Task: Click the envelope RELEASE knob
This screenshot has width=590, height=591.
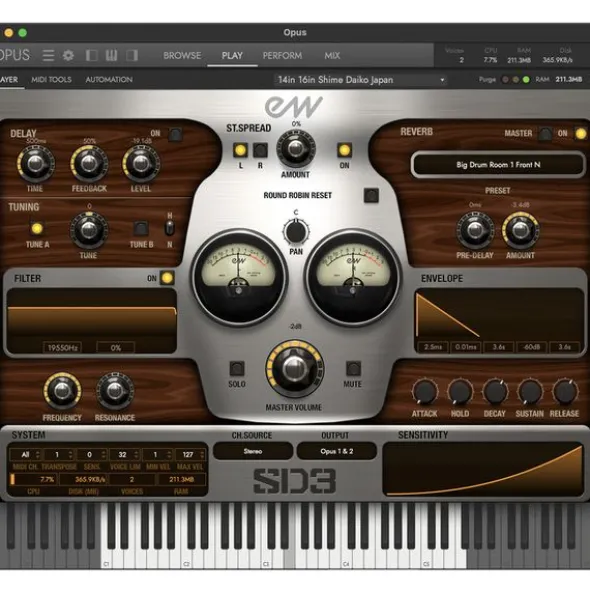Action: [x=565, y=392]
